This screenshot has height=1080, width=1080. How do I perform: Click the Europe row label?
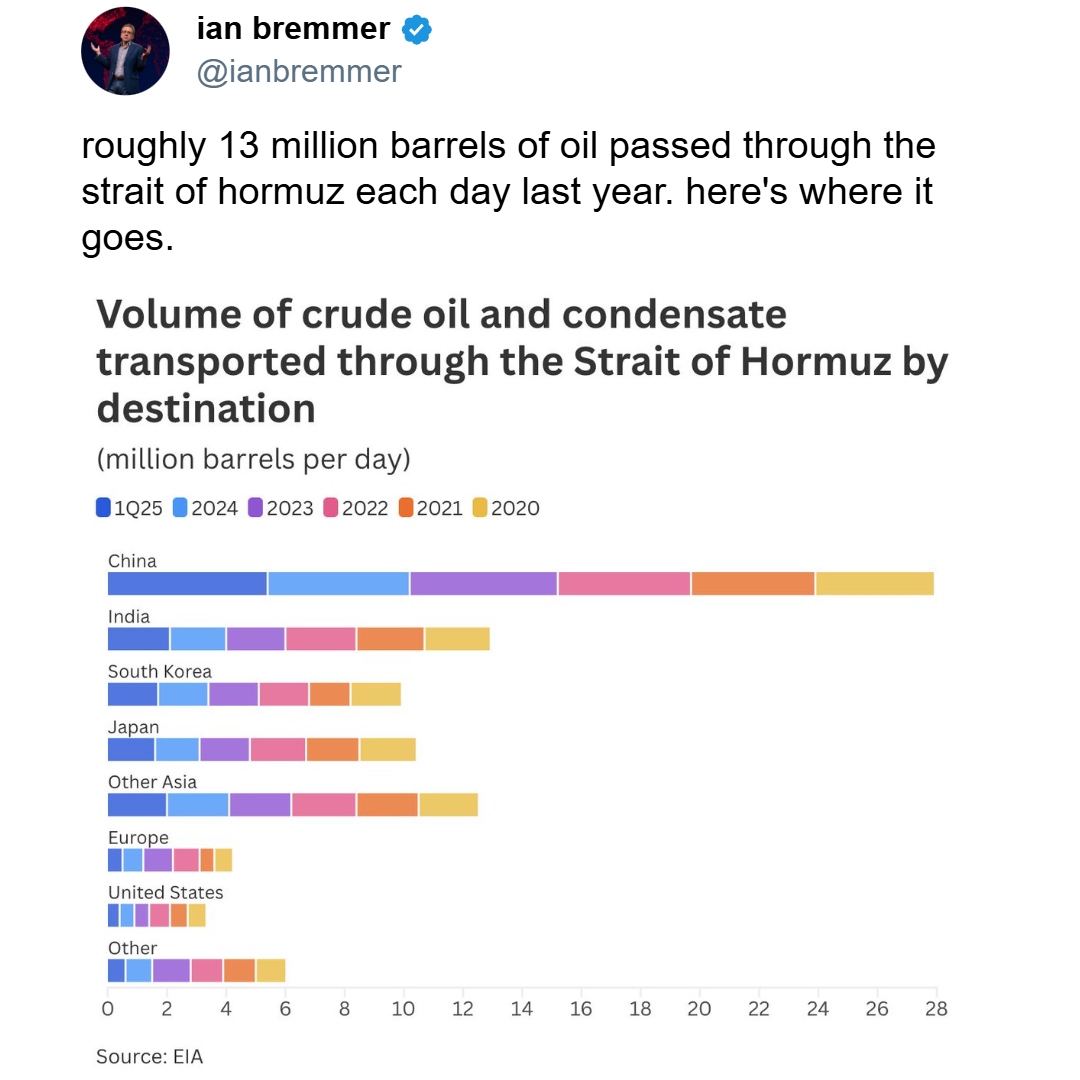[138, 838]
